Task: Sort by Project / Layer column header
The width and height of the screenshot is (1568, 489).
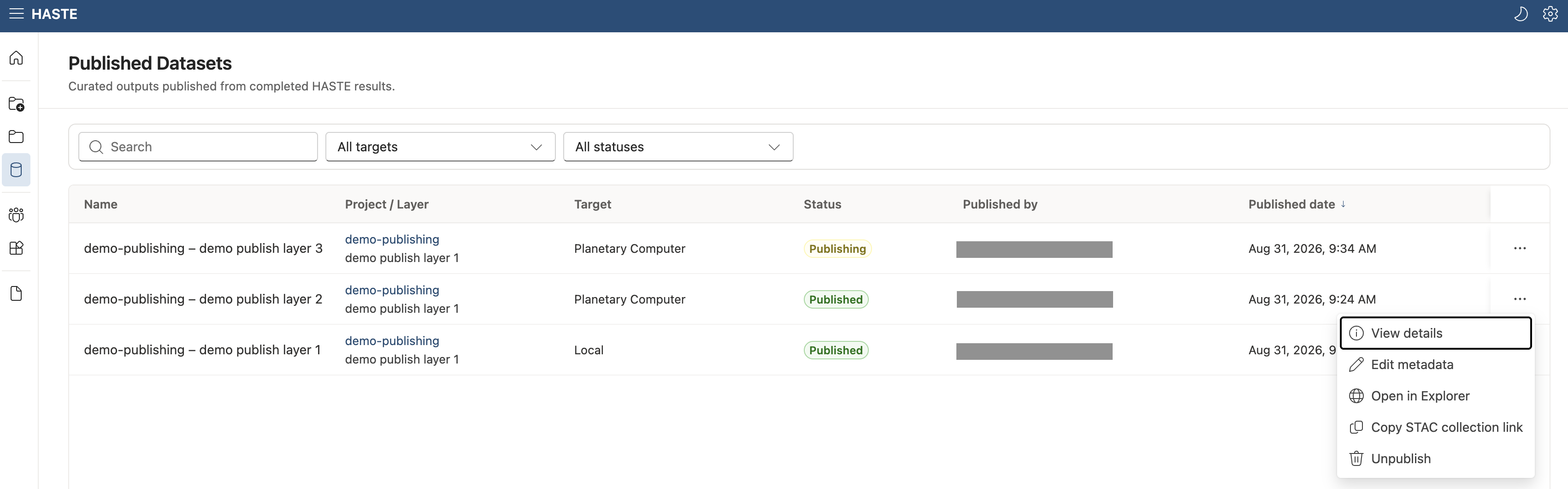Action: (387, 205)
